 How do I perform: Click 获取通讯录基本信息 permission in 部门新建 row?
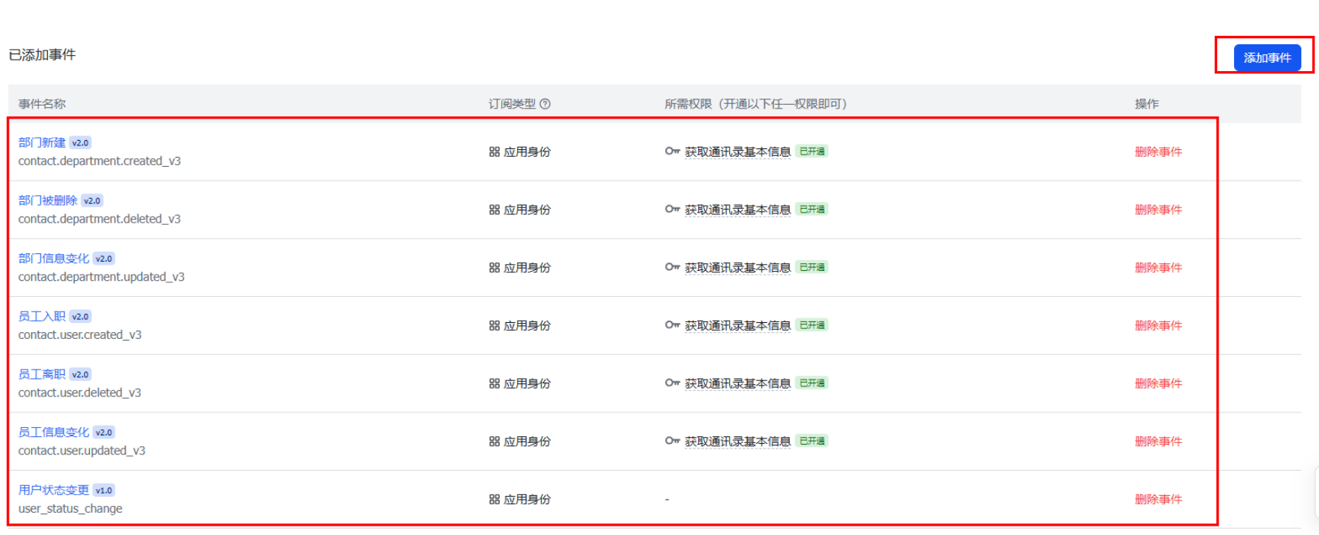(737, 152)
